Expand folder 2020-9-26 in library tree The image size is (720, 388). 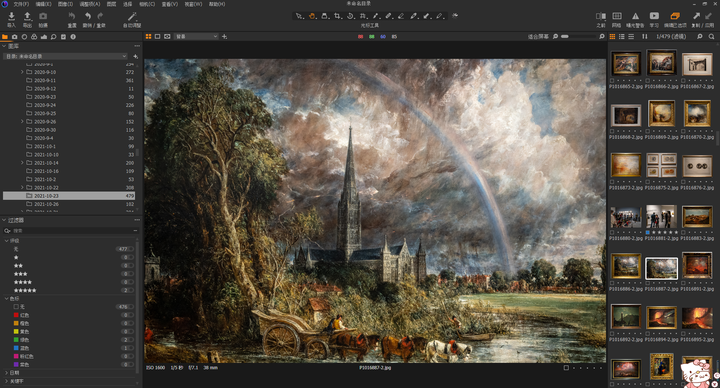tap(22, 122)
